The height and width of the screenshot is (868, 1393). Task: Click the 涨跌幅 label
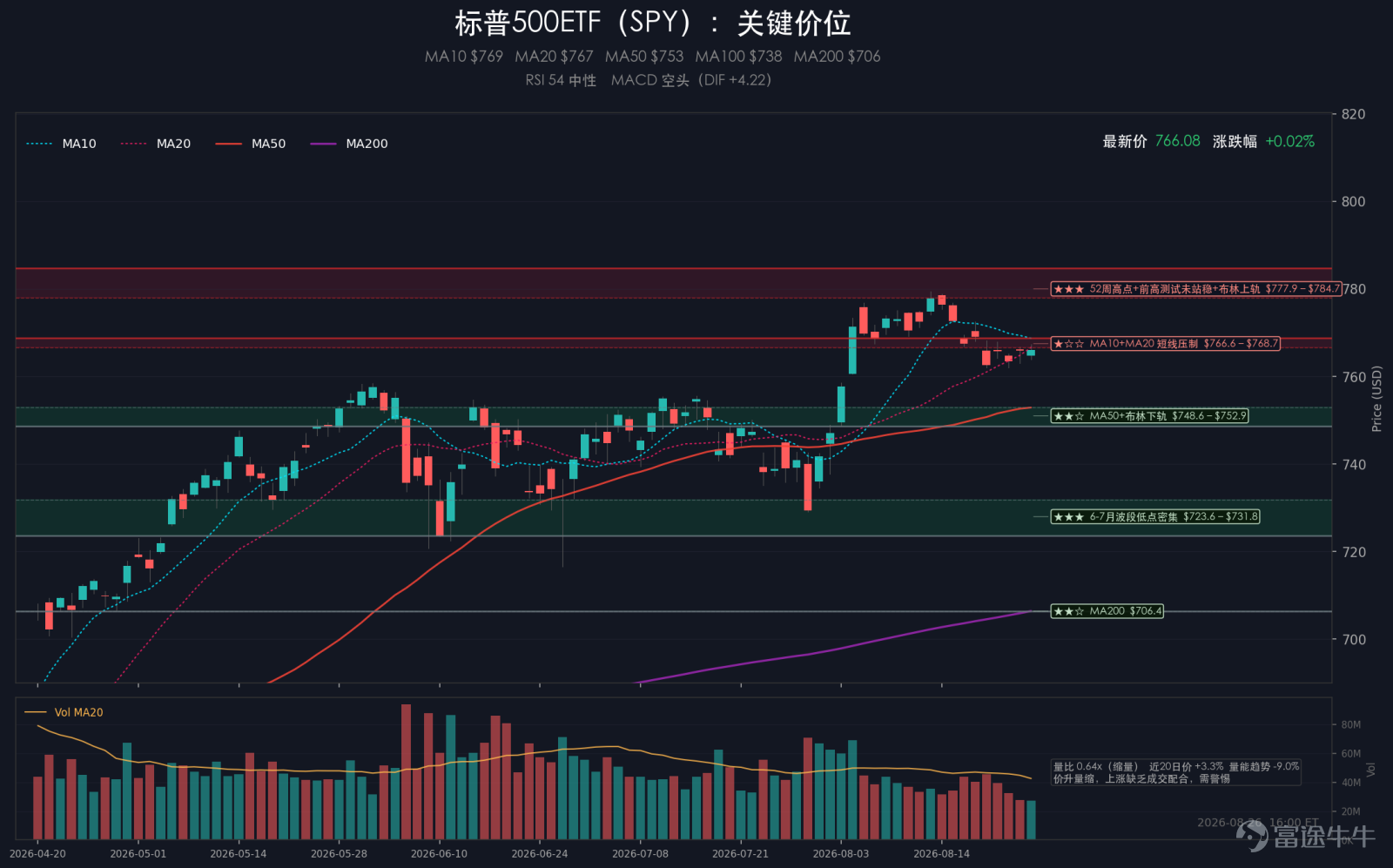pos(1235,141)
